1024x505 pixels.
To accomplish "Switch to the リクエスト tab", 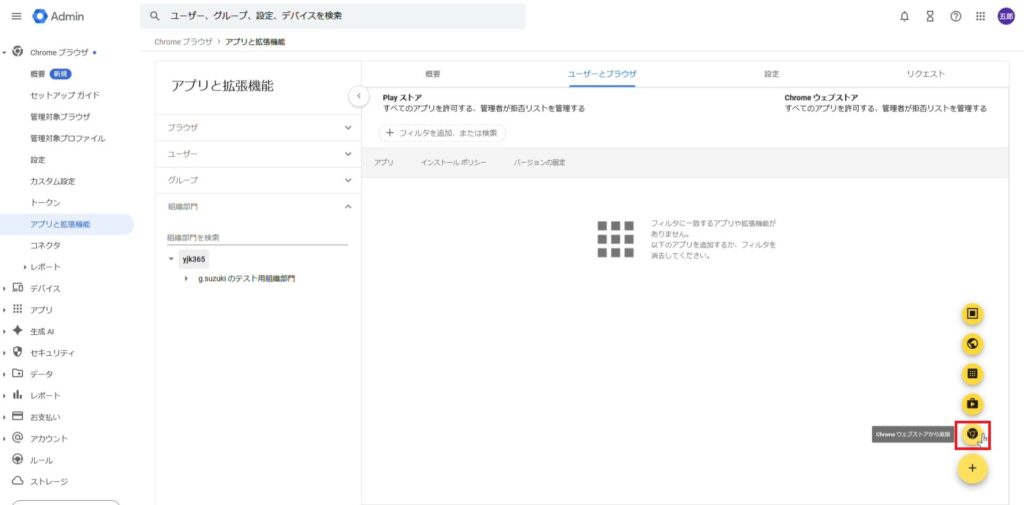I will (925, 74).
